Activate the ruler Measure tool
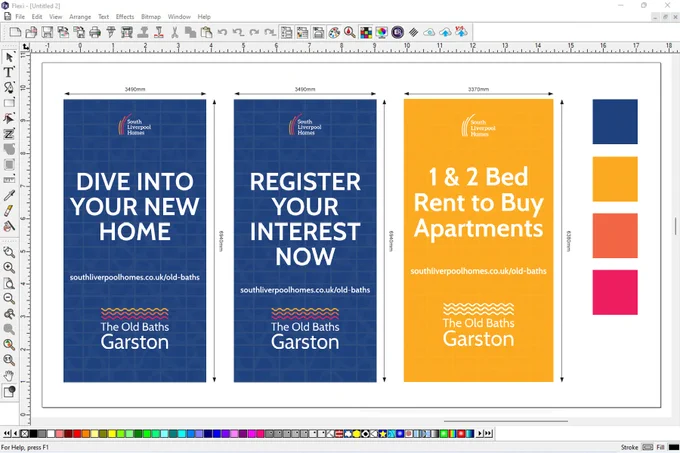680x453 pixels. pyautogui.click(x=9, y=180)
